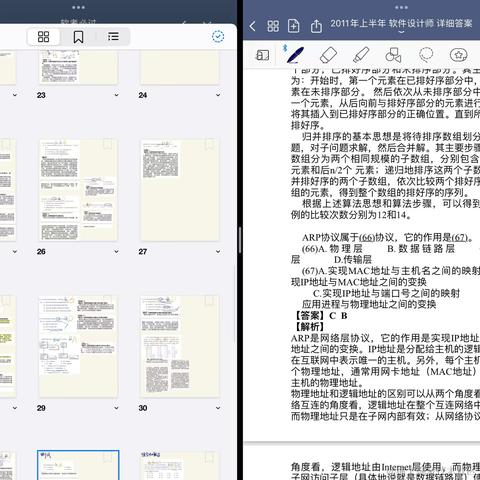Viewport: 480px width, 480px height.
Task: Open multitasking dots of right window
Action: click(x=401, y=7)
